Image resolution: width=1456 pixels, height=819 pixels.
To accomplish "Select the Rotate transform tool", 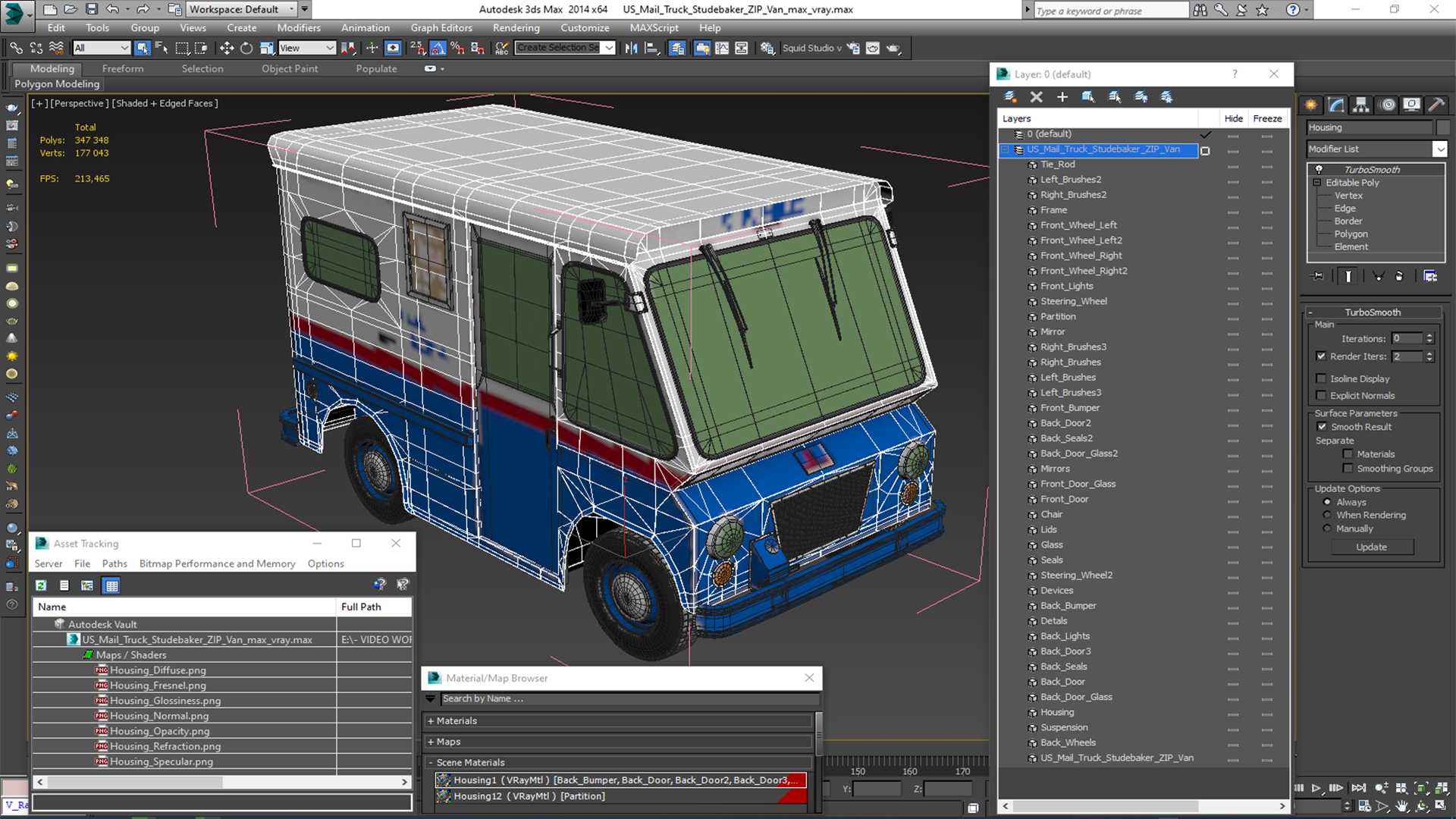I will coord(246,48).
